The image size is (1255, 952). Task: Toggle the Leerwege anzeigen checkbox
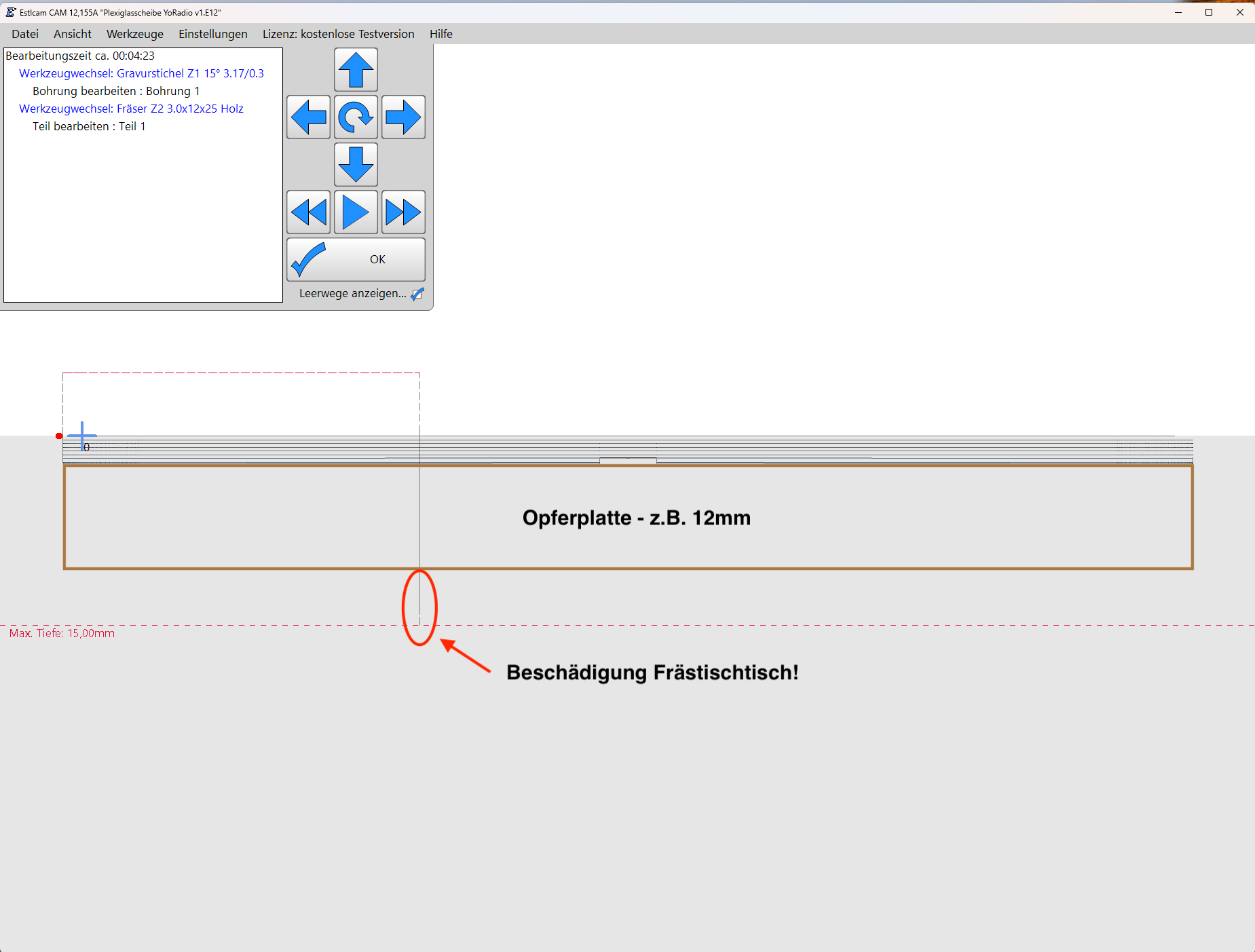(417, 294)
